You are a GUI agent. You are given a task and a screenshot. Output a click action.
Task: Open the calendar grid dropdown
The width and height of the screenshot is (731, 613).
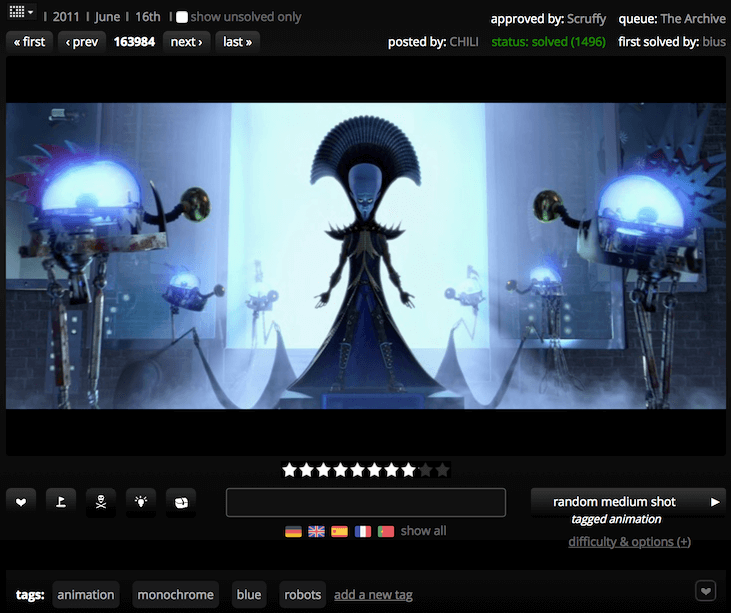pos(20,14)
